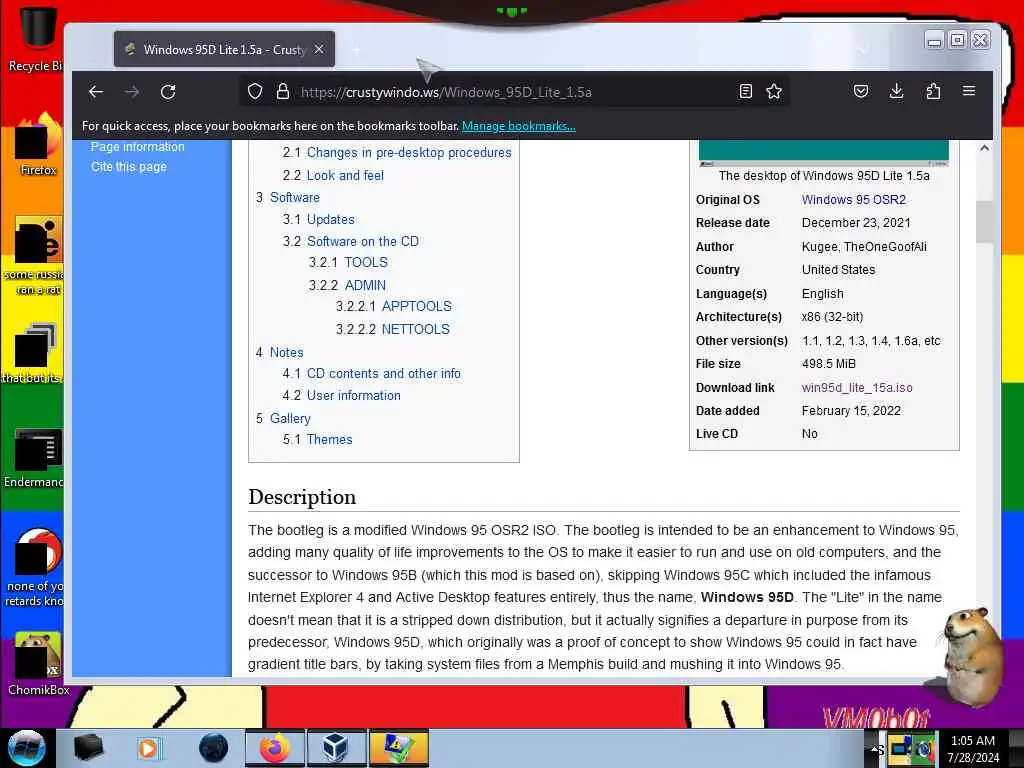Screen dimensions: 1024x768
Task: Download win95d_lite_15a.iso from the infobox
Action: [x=857, y=387]
